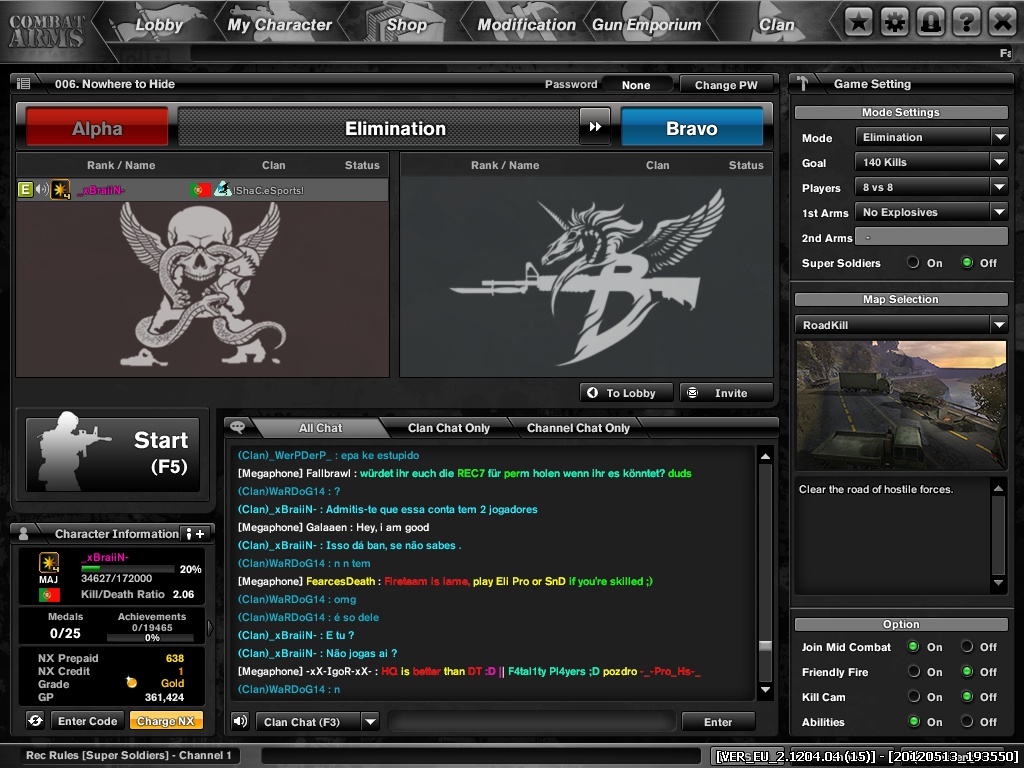Set Friendly Fire to Off

[x=967, y=671]
